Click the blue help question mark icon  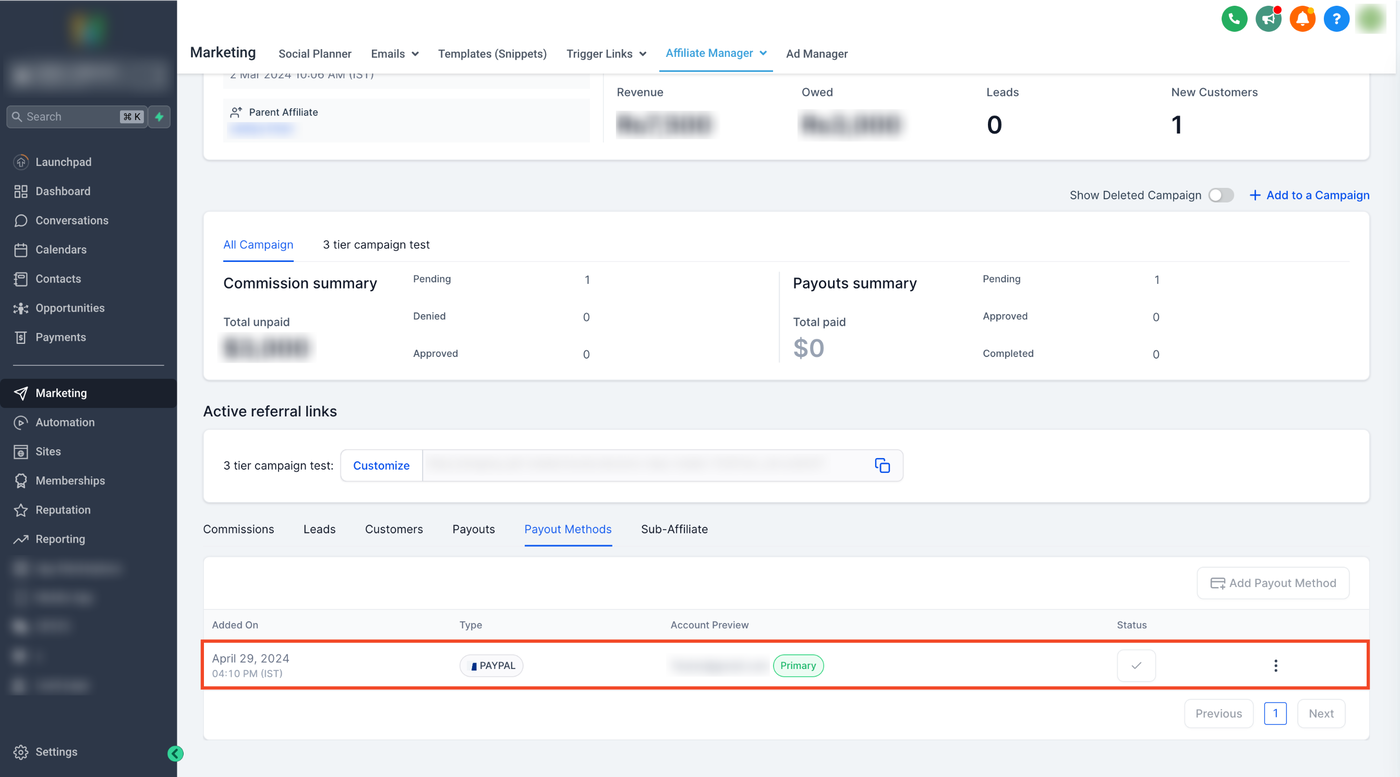pyautogui.click(x=1336, y=18)
